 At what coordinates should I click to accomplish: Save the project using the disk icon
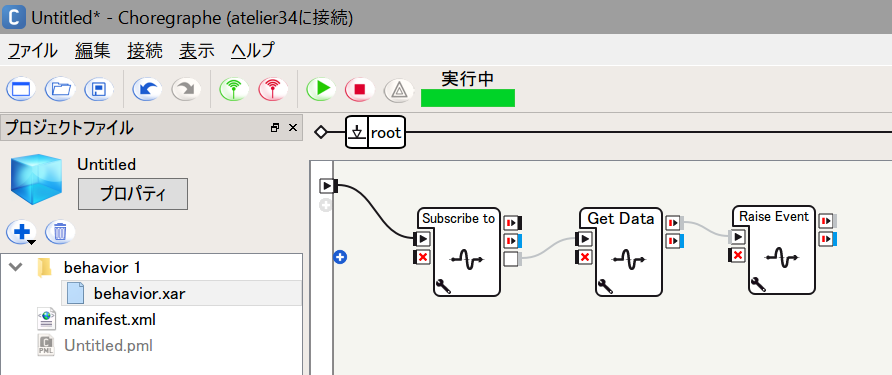pos(99,89)
